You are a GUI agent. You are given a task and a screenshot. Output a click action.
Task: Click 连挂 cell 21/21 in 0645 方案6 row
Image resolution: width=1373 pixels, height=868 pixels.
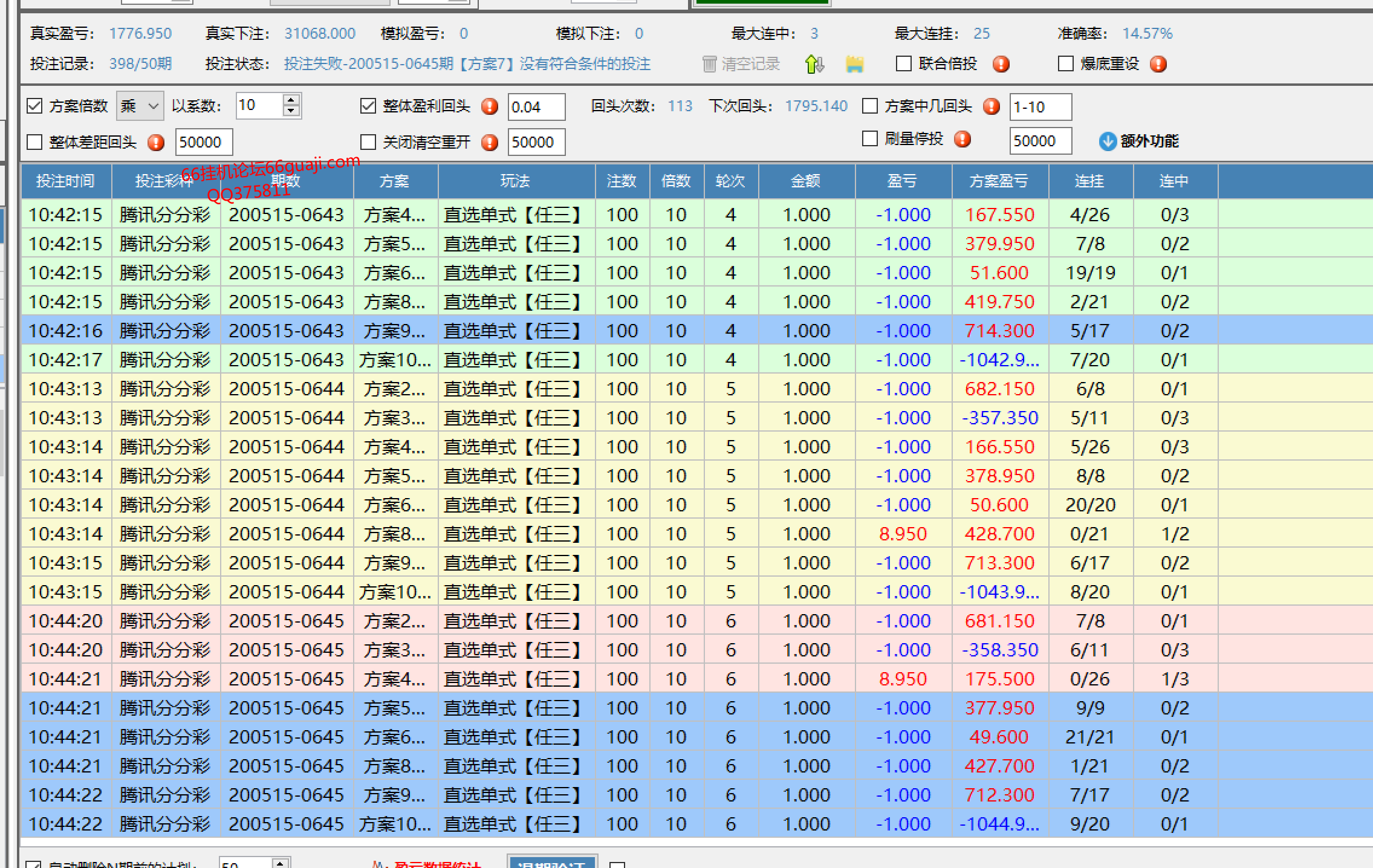(x=1091, y=737)
